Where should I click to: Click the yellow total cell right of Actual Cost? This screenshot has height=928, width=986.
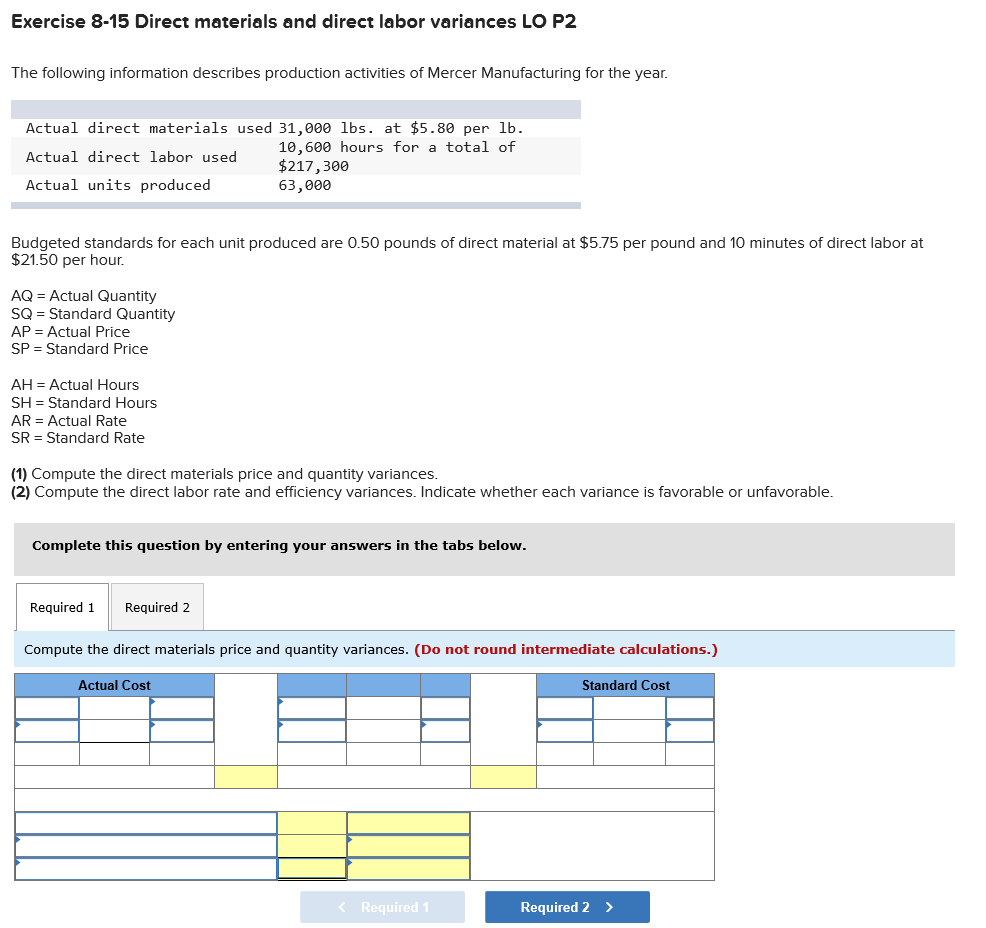(x=246, y=776)
